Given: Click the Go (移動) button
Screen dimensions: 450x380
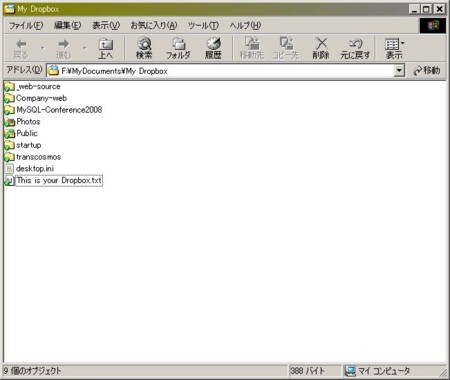Looking at the screenshot, I should (427, 71).
